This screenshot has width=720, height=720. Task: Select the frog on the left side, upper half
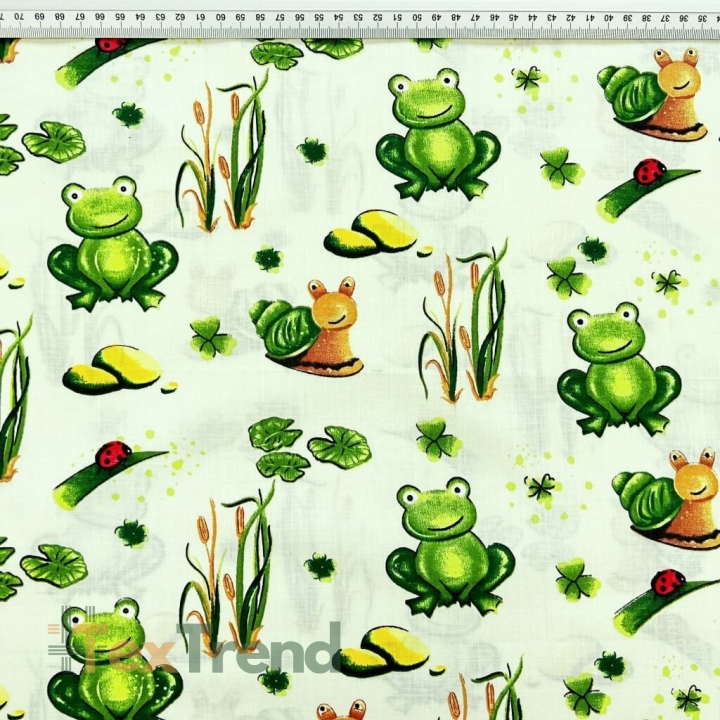point(112,243)
